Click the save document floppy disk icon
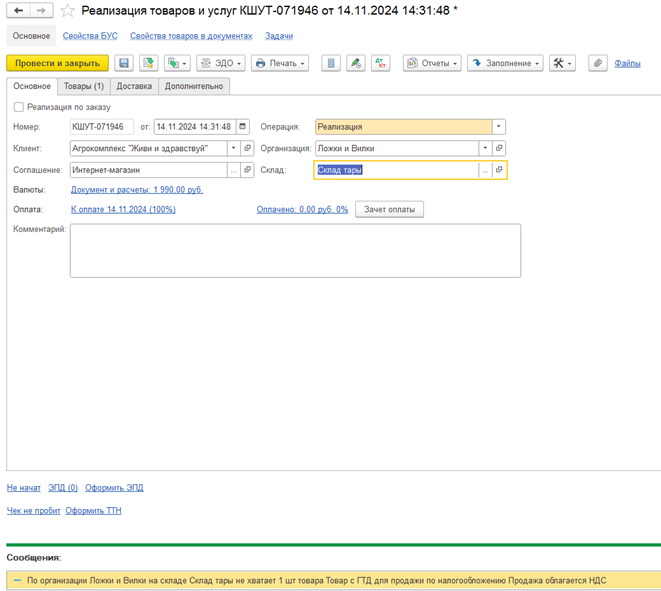Image resolution: width=661 pixels, height=591 pixels. [x=124, y=63]
